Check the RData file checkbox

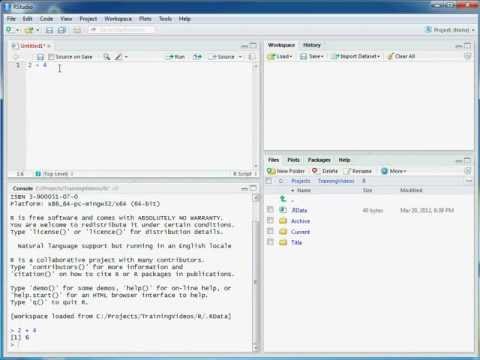pyautogui.click(x=270, y=210)
